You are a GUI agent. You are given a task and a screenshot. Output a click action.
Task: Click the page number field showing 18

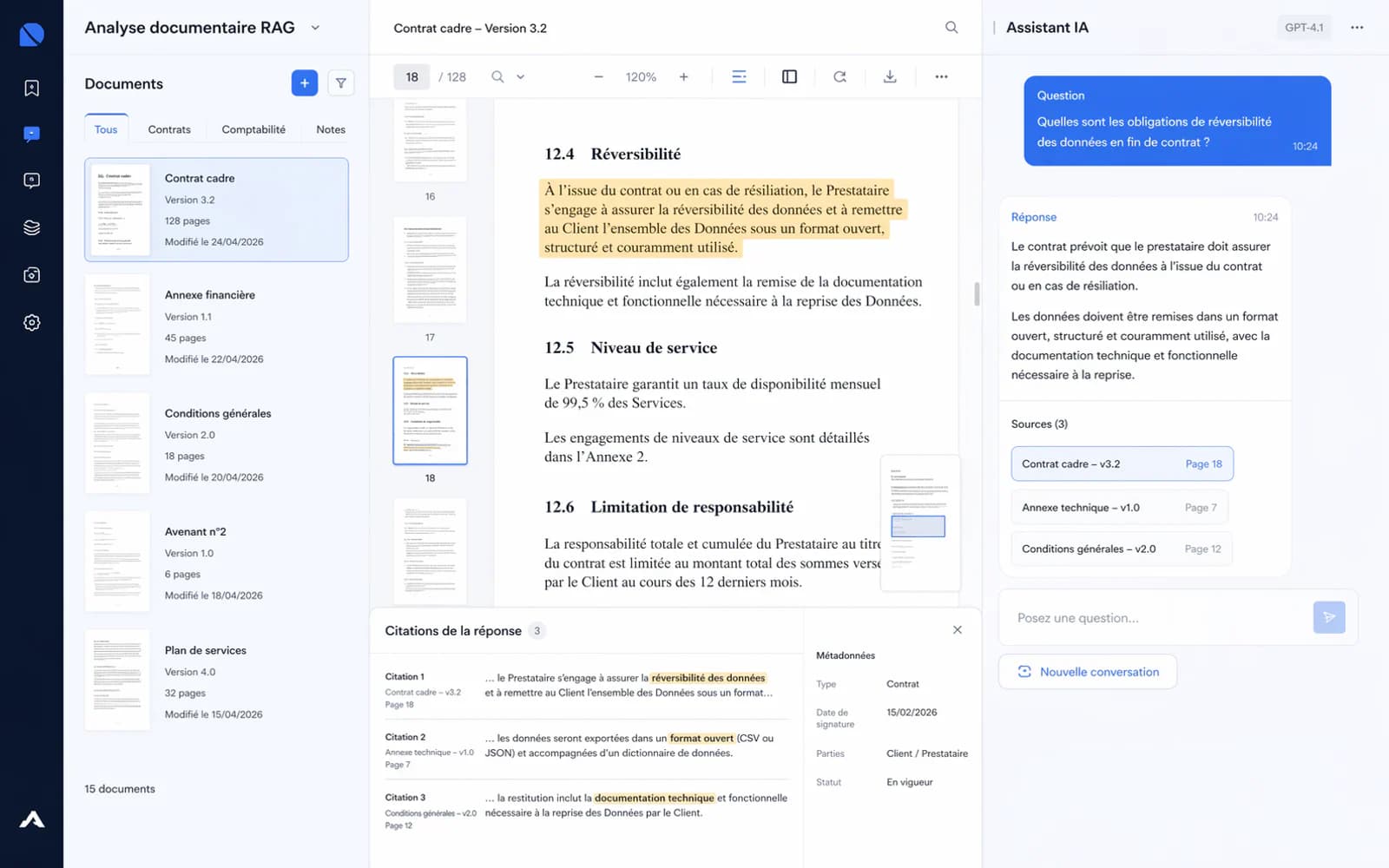pyautogui.click(x=411, y=76)
